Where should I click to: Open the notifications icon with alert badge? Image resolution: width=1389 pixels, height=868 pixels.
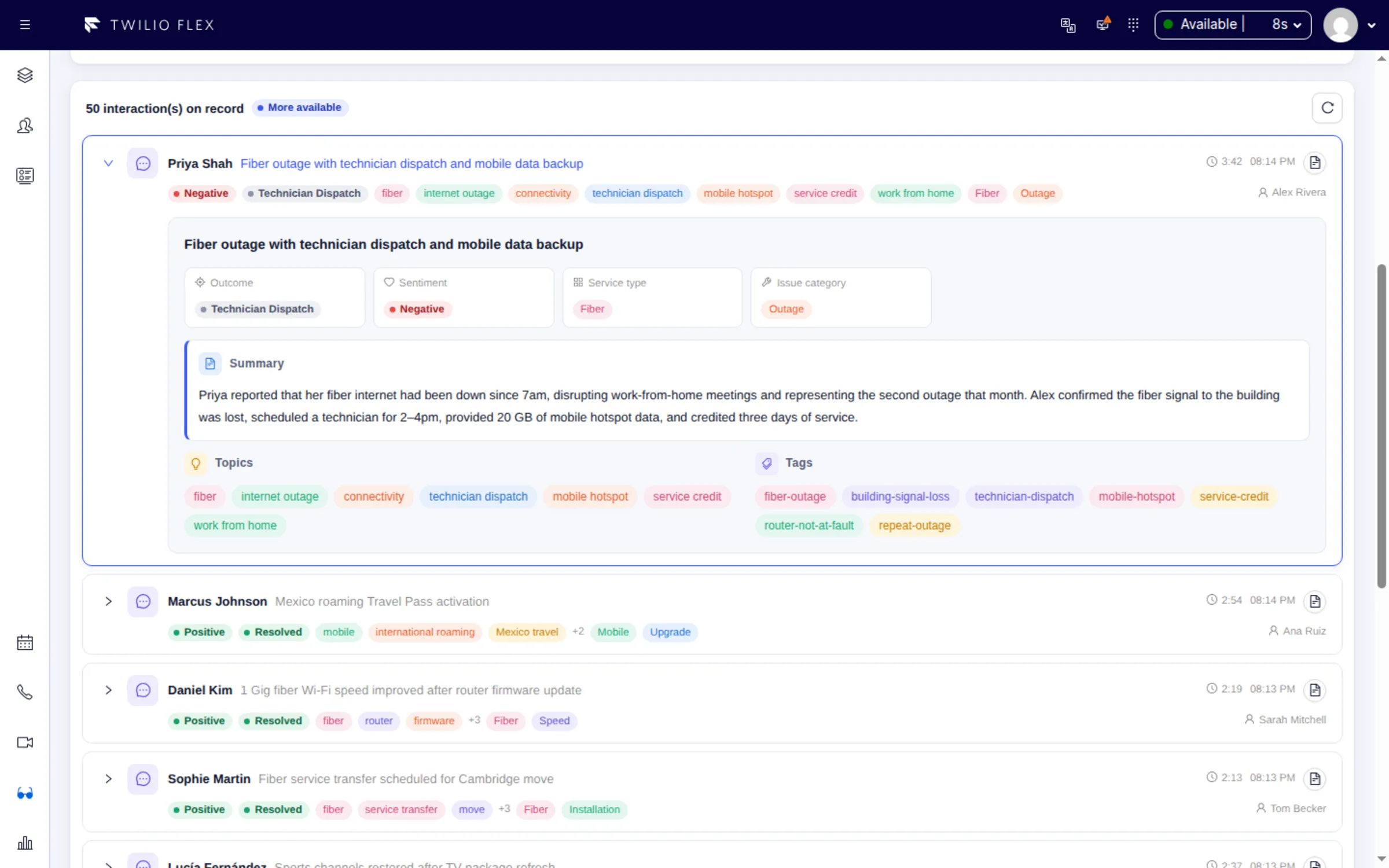pyautogui.click(x=1103, y=24)
